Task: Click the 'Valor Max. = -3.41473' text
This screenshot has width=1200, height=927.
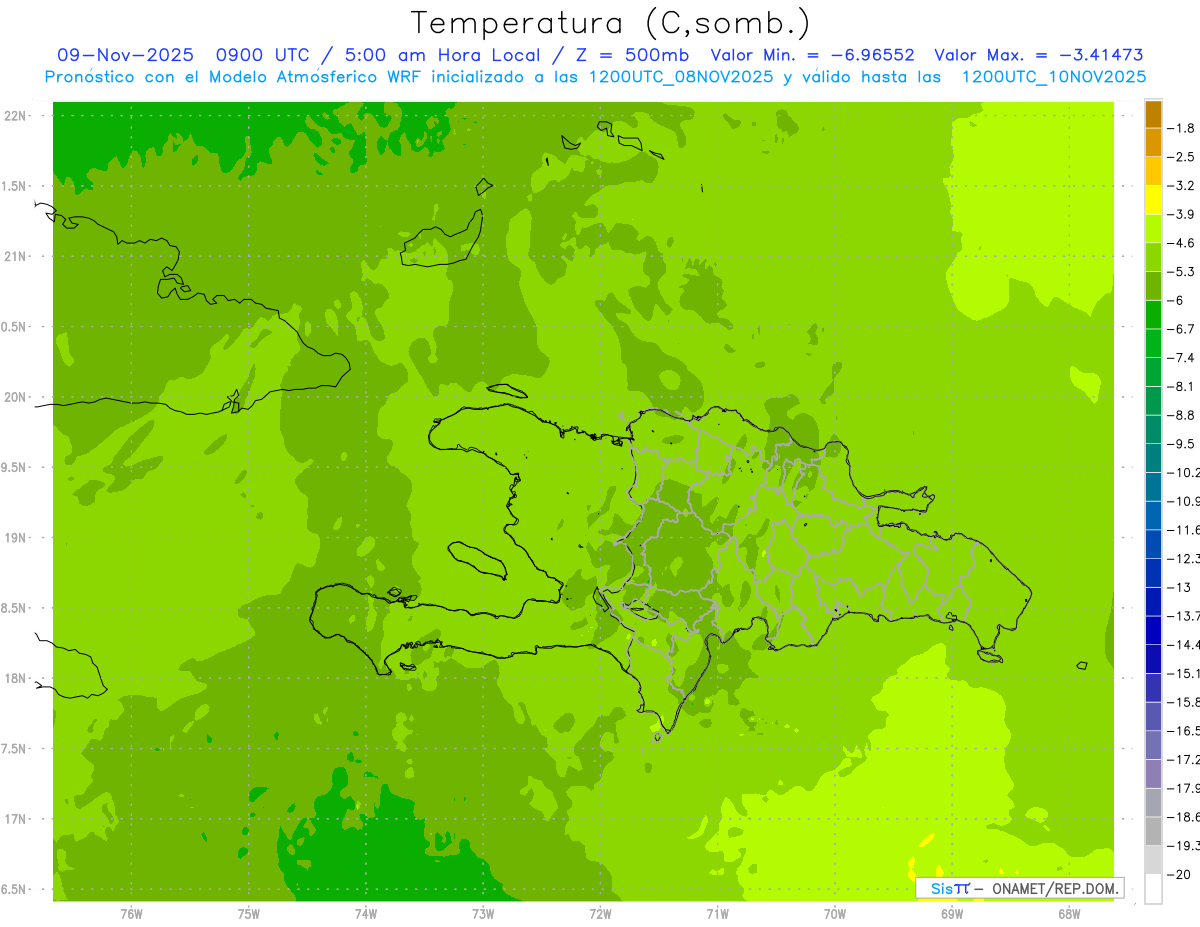Action: point(1038,55)
